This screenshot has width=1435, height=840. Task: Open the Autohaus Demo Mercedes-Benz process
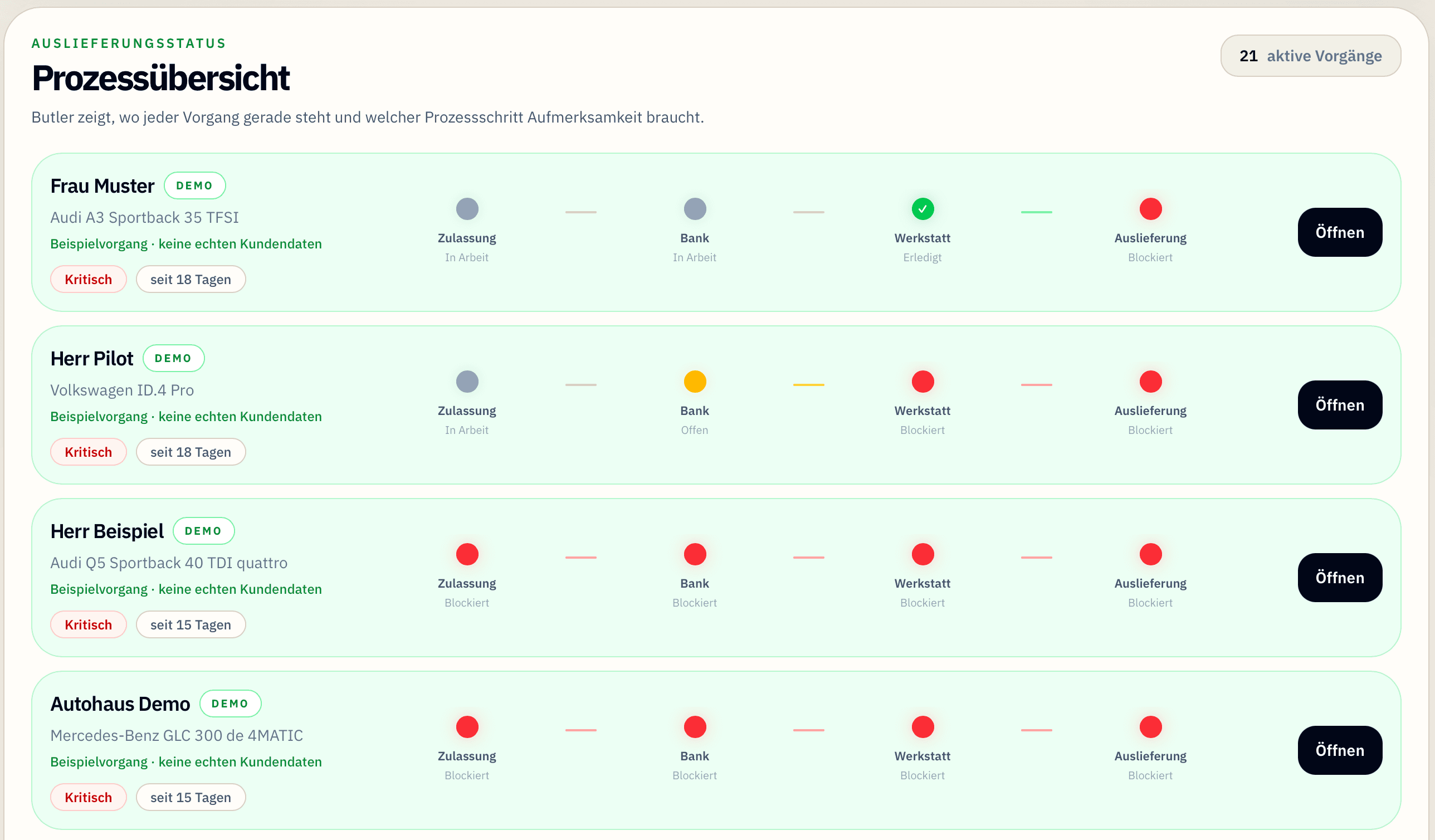click(1339, 750)
